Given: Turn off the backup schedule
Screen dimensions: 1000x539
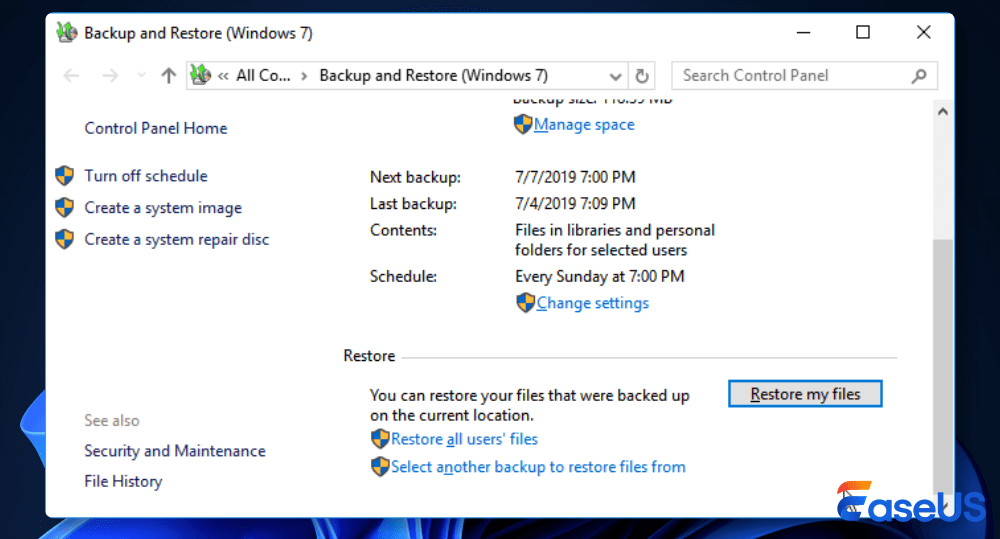Looking at the screenshot, I should (x=146, y=176).
